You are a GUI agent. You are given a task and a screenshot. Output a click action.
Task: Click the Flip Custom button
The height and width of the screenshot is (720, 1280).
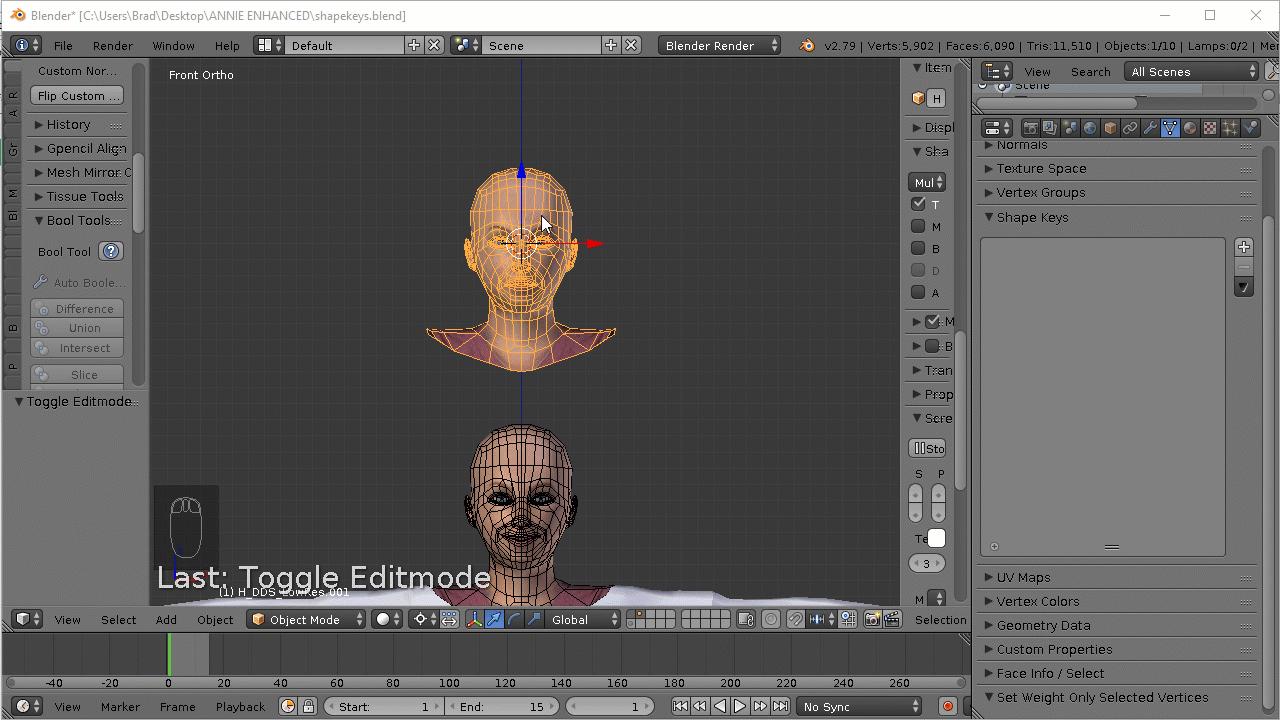point(76,96)
